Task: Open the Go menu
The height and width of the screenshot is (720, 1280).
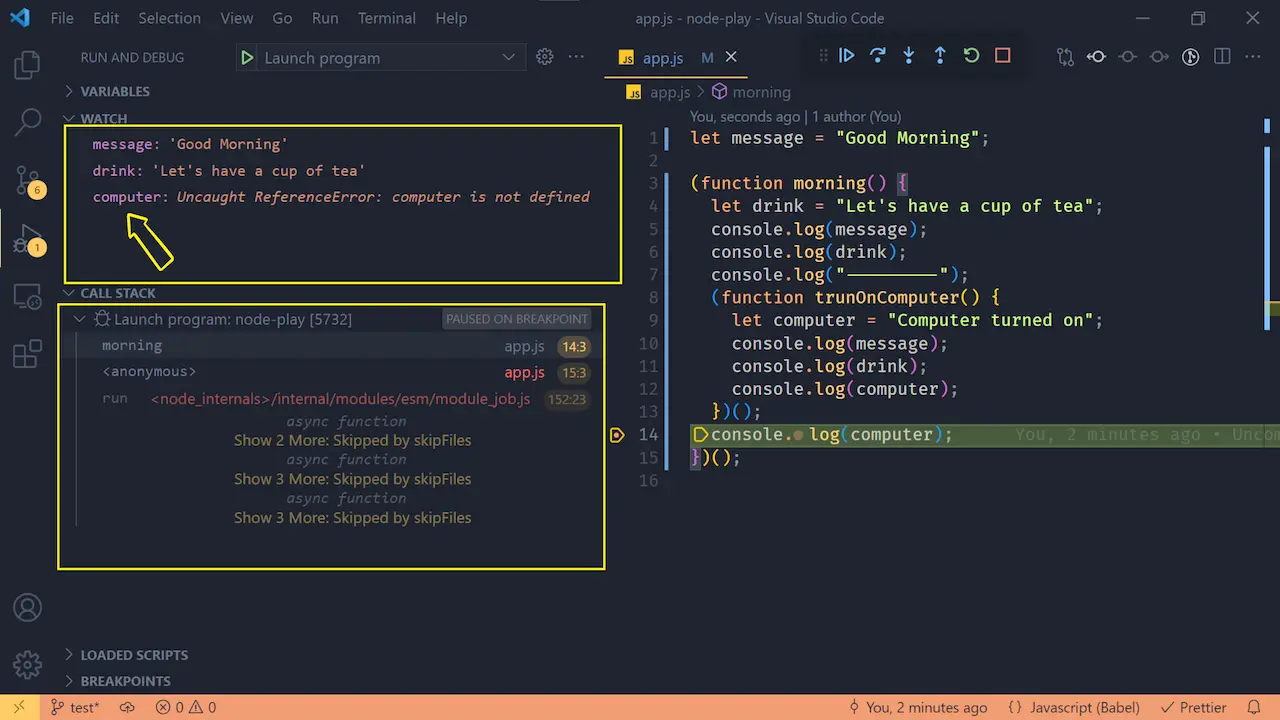Action: (x=283, y=18)
